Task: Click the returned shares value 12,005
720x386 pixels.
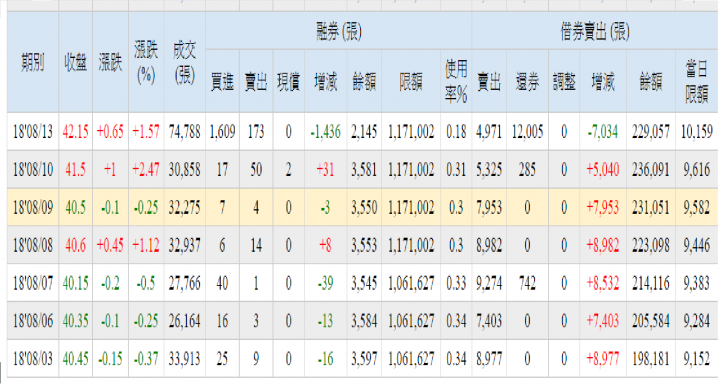Action: pyautogui.click(x=527, y=132)
